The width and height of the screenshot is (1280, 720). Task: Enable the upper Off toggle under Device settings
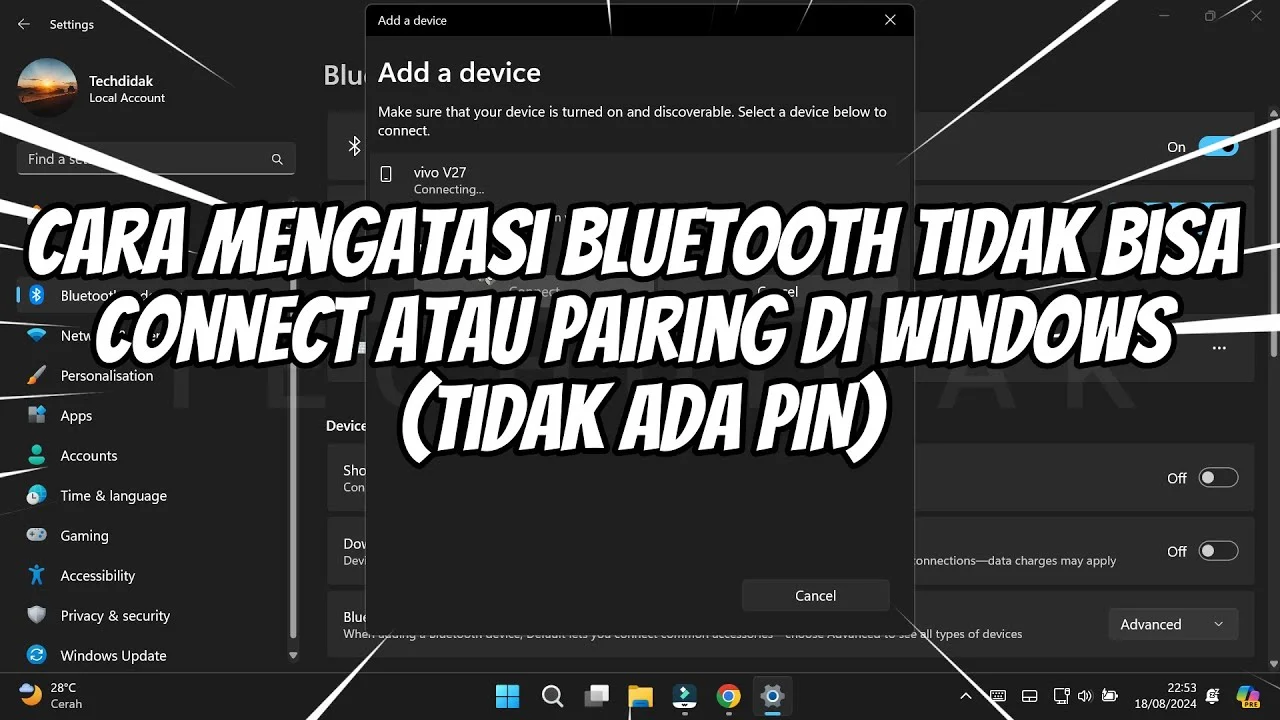pyautogui.click(x=1219, y=478)
